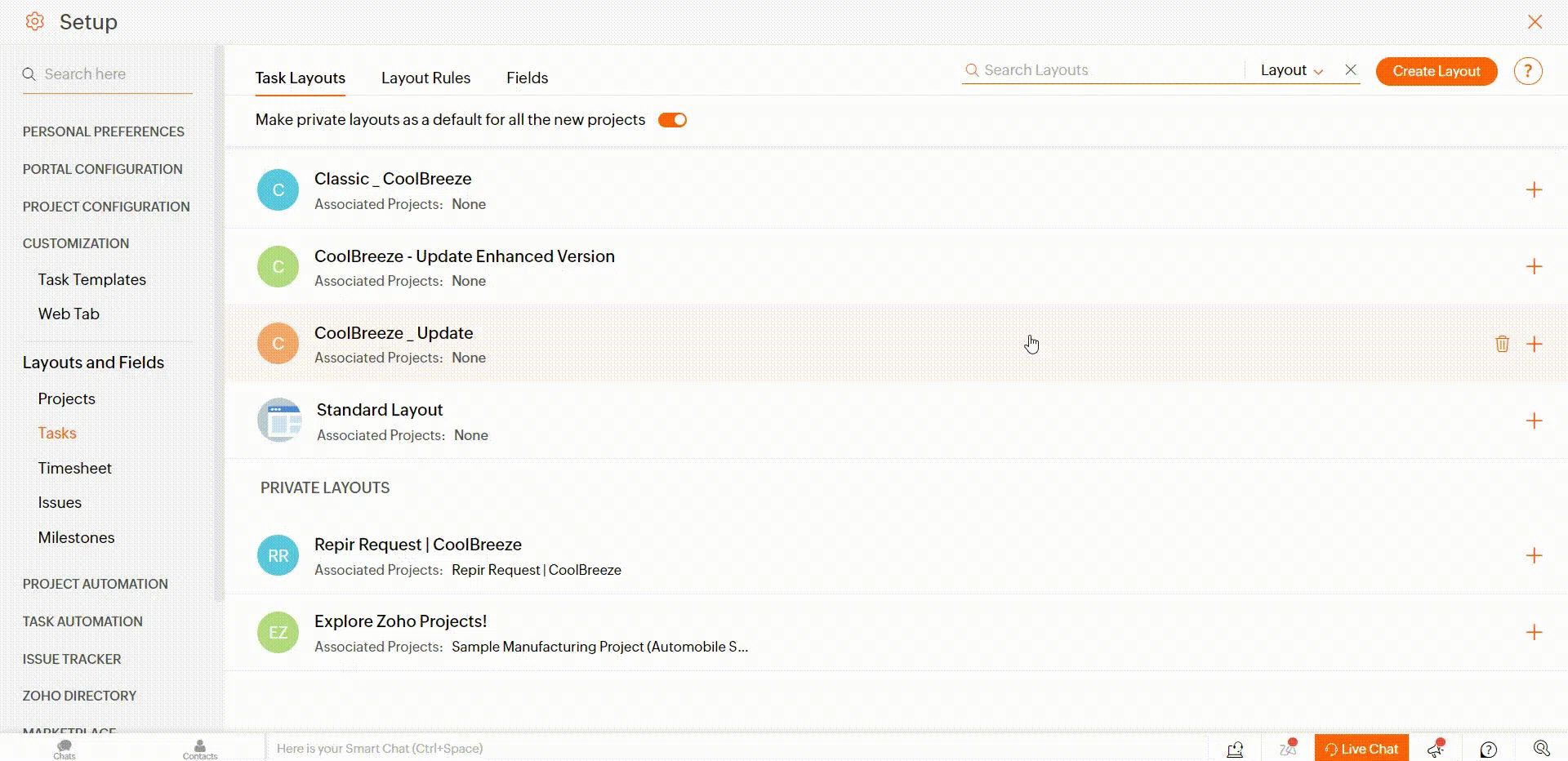The width and height of the screenshot is (1568, 761).
Task: Click the Create Layout button
Action: click(x=1436, y=71)
